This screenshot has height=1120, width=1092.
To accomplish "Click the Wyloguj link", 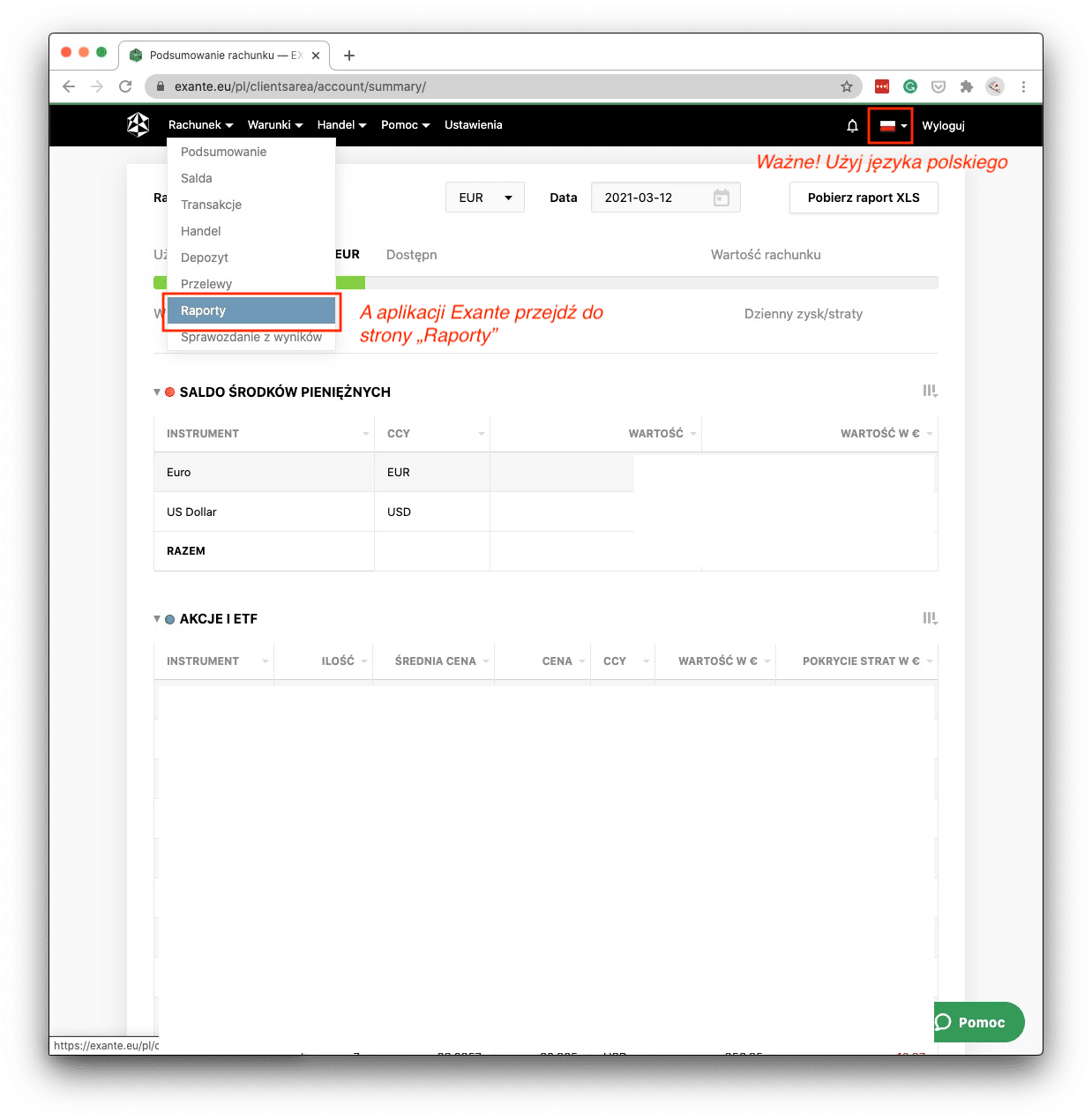I will click(x=943, y=126).
